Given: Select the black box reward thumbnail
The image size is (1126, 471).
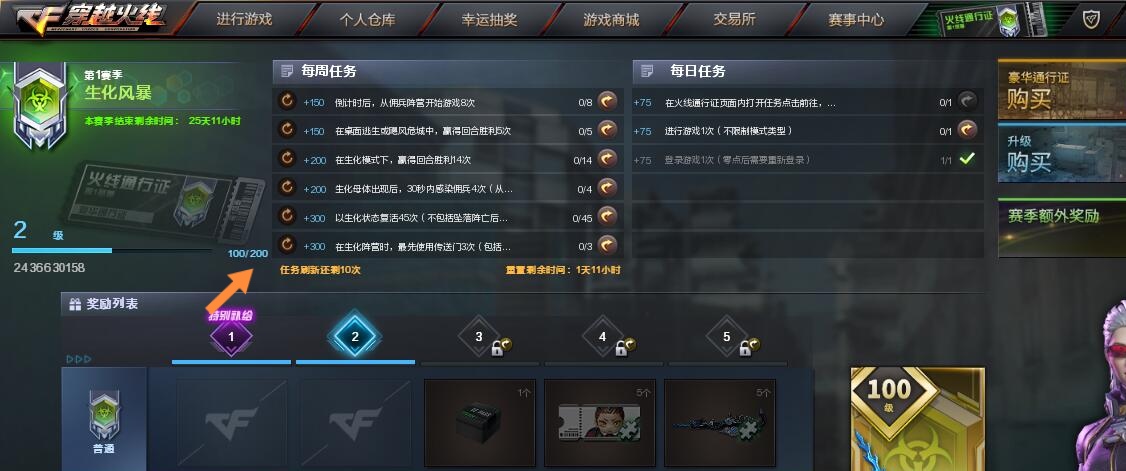Looking at the screenshot, I should click(x=480, y=422).
